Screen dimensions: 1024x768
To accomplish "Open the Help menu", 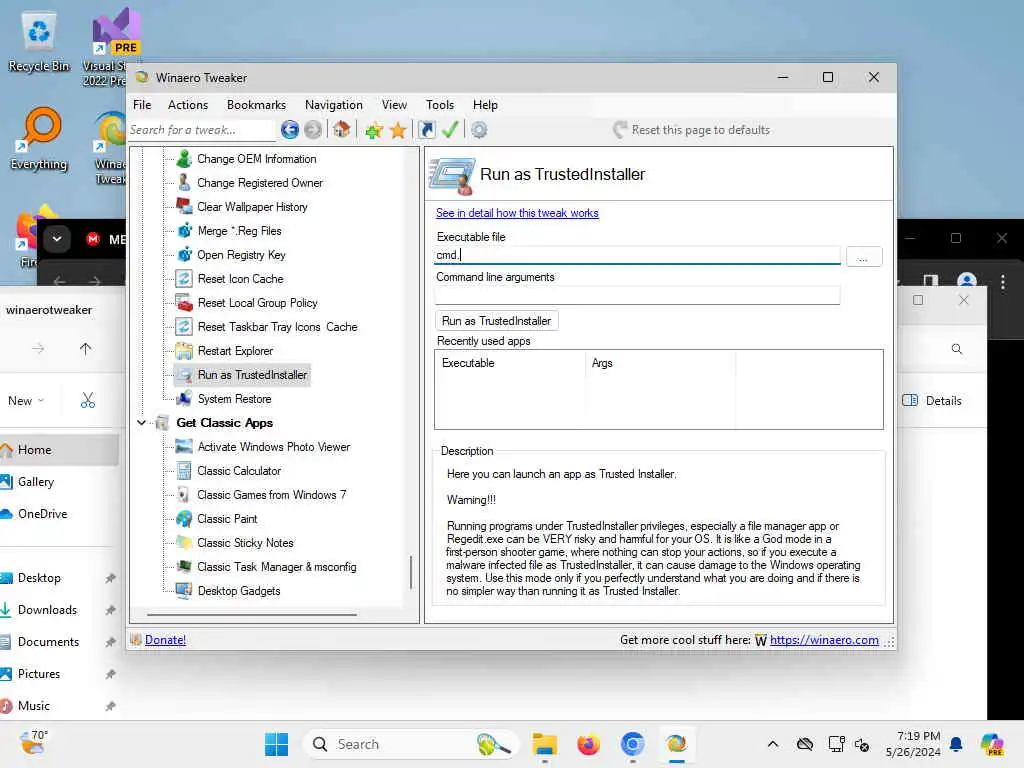I will 485,105.
